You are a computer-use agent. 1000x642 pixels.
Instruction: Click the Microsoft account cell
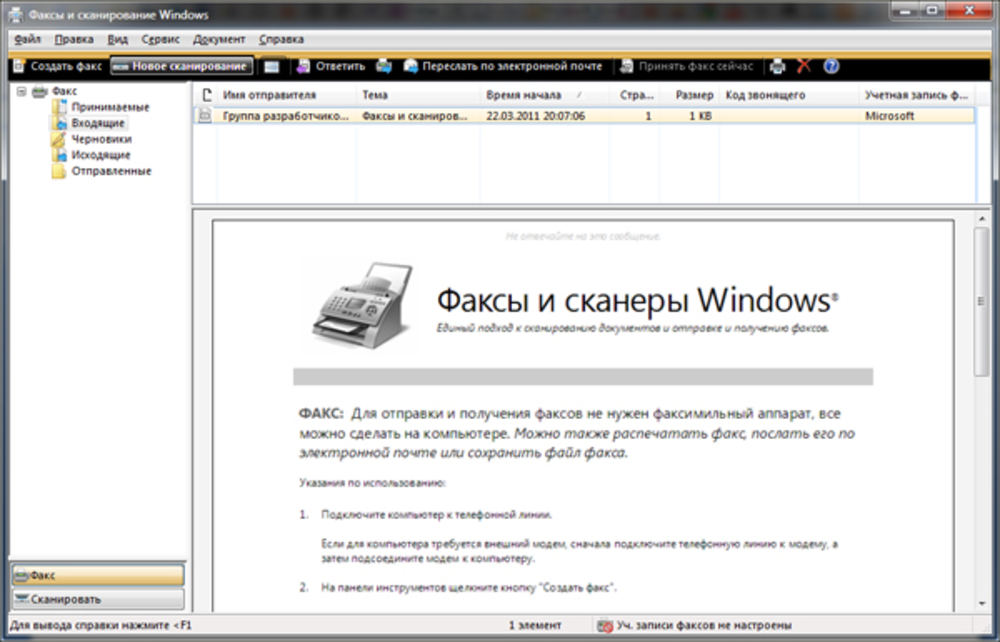tap(890, 116)
